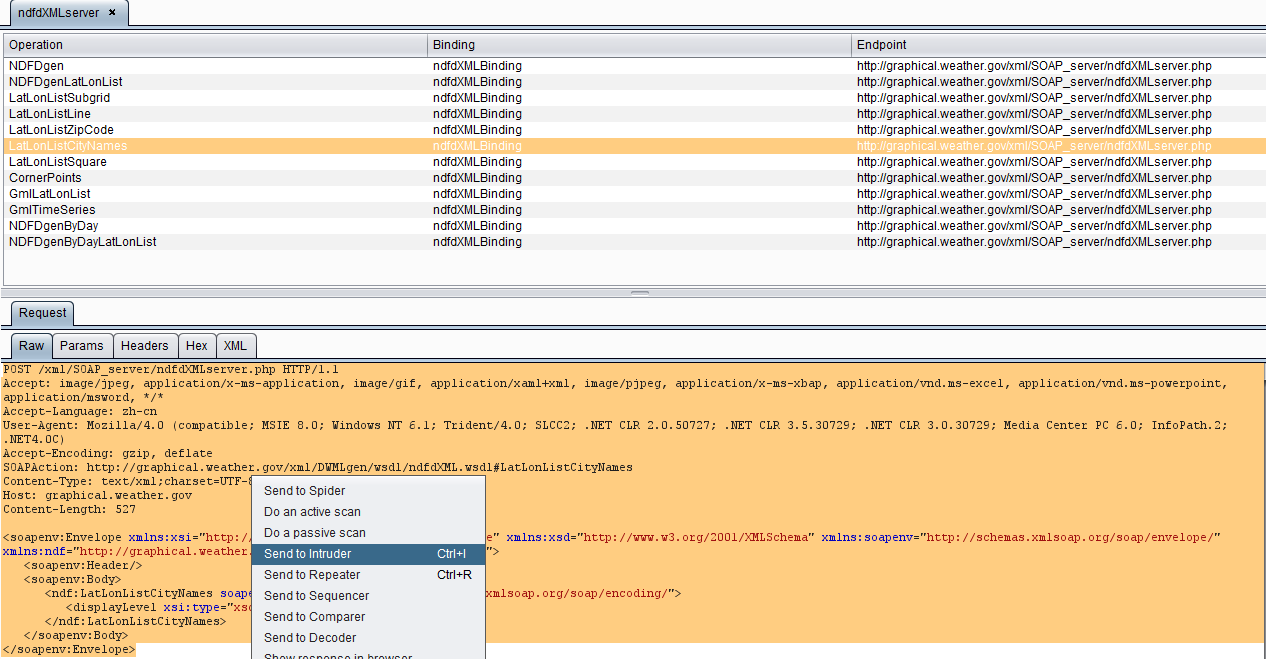
Task: Send the request to Intruder
Action: (308, 554)
